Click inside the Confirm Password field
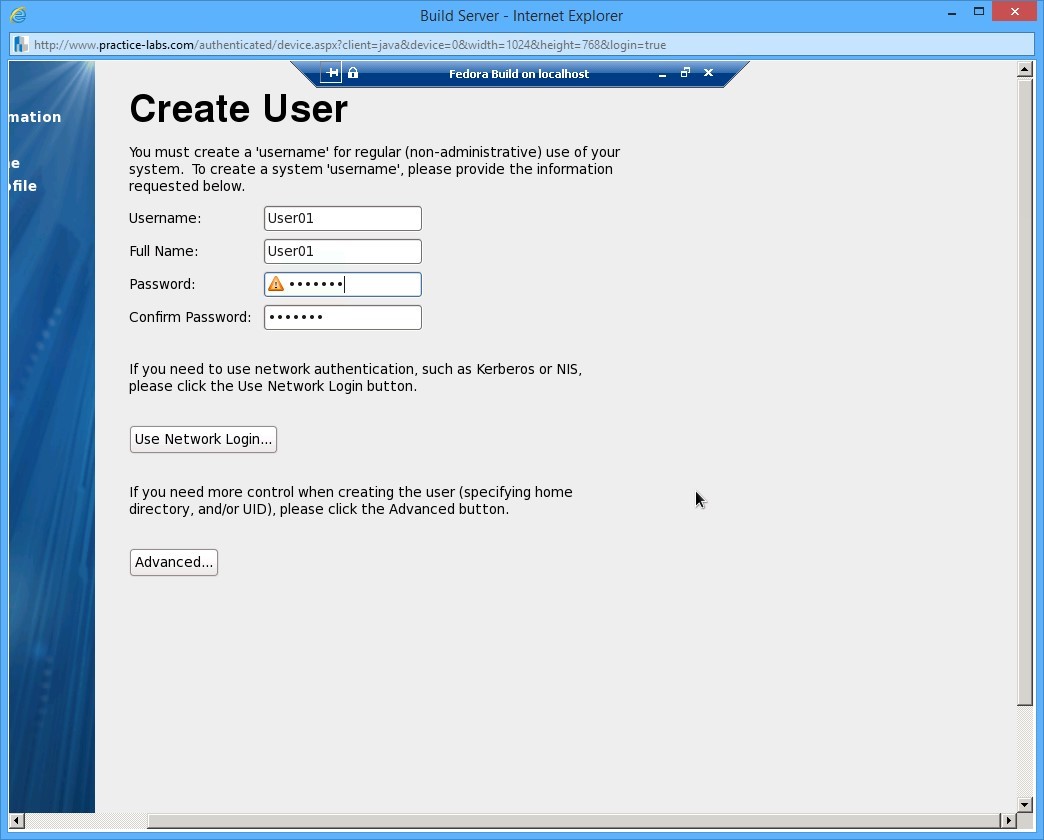 pyautogui.click(x=342, y=317)
